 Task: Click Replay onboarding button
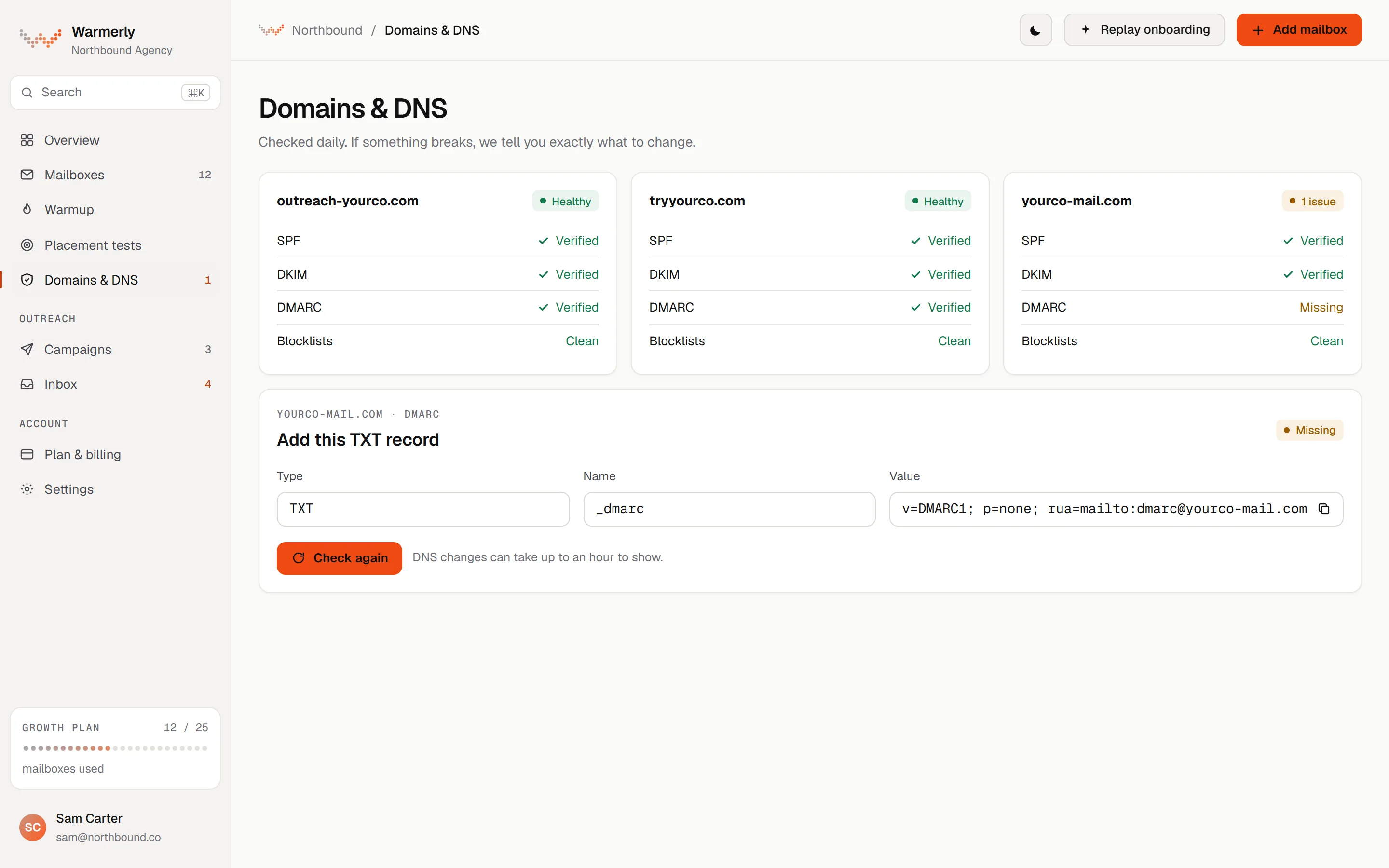tap(1144, 30)
